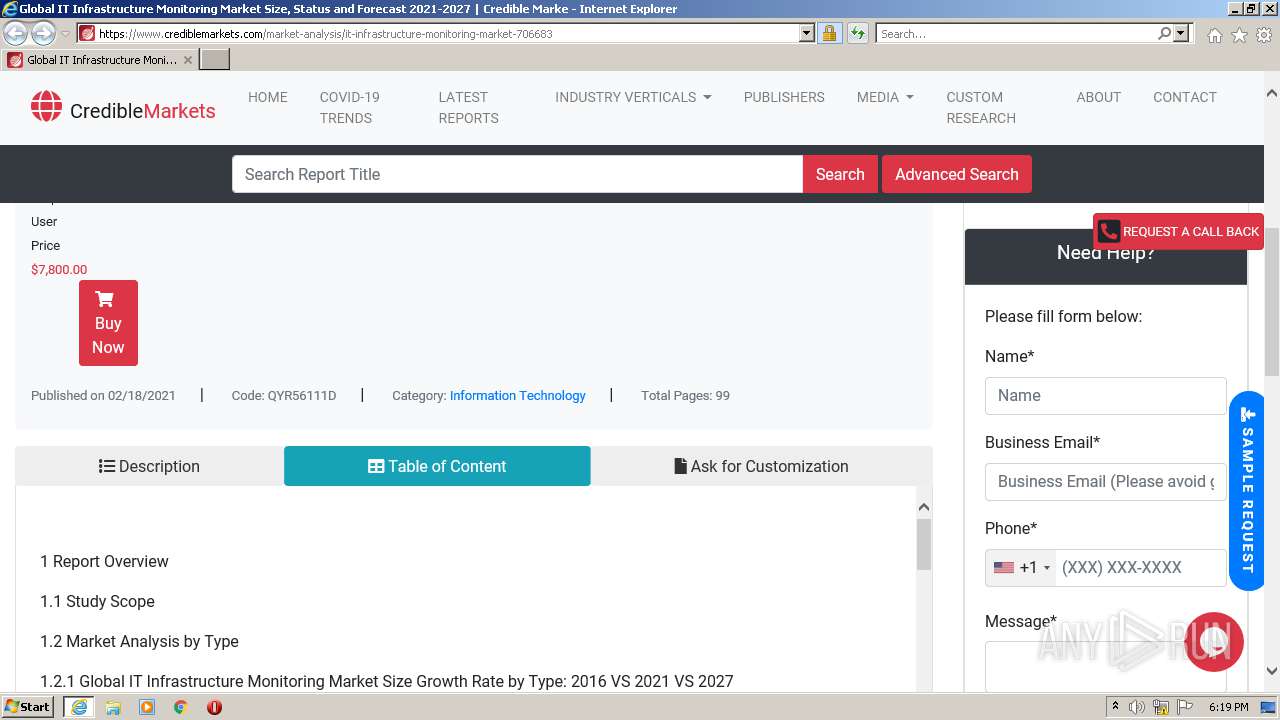
Task: Select the Table of Content tab
Action: point(437,466)
